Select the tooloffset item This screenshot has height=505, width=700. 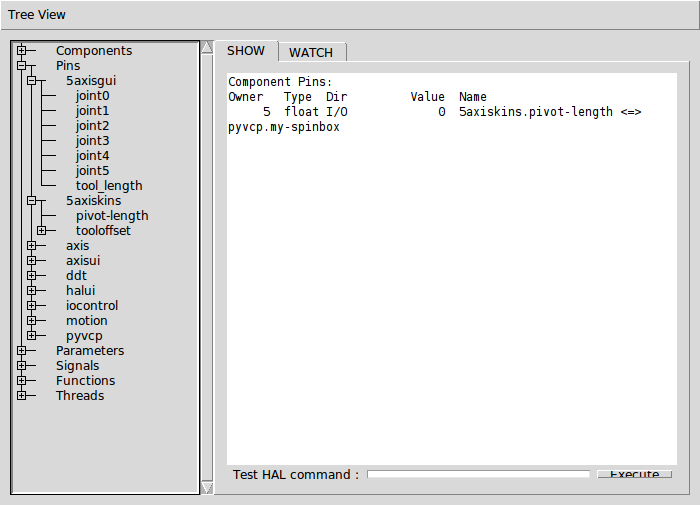click(103, 230)
